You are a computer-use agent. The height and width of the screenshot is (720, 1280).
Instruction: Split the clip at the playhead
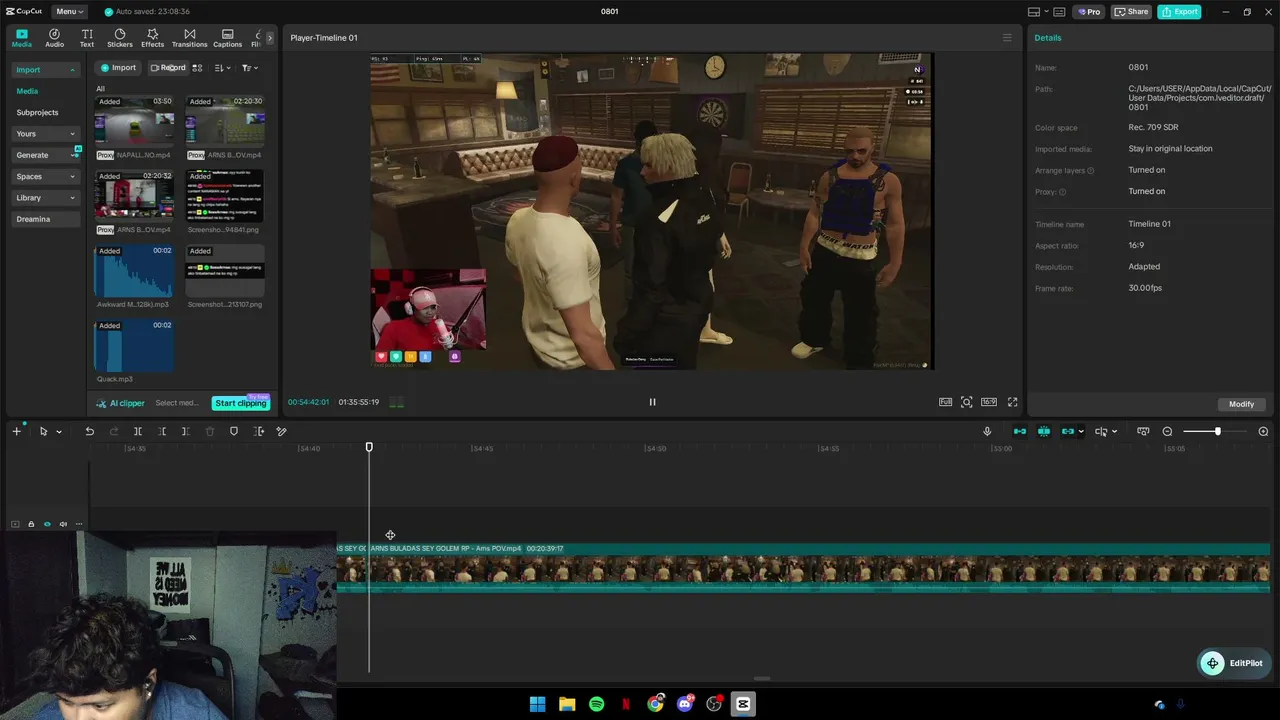[x=138, y=431]
